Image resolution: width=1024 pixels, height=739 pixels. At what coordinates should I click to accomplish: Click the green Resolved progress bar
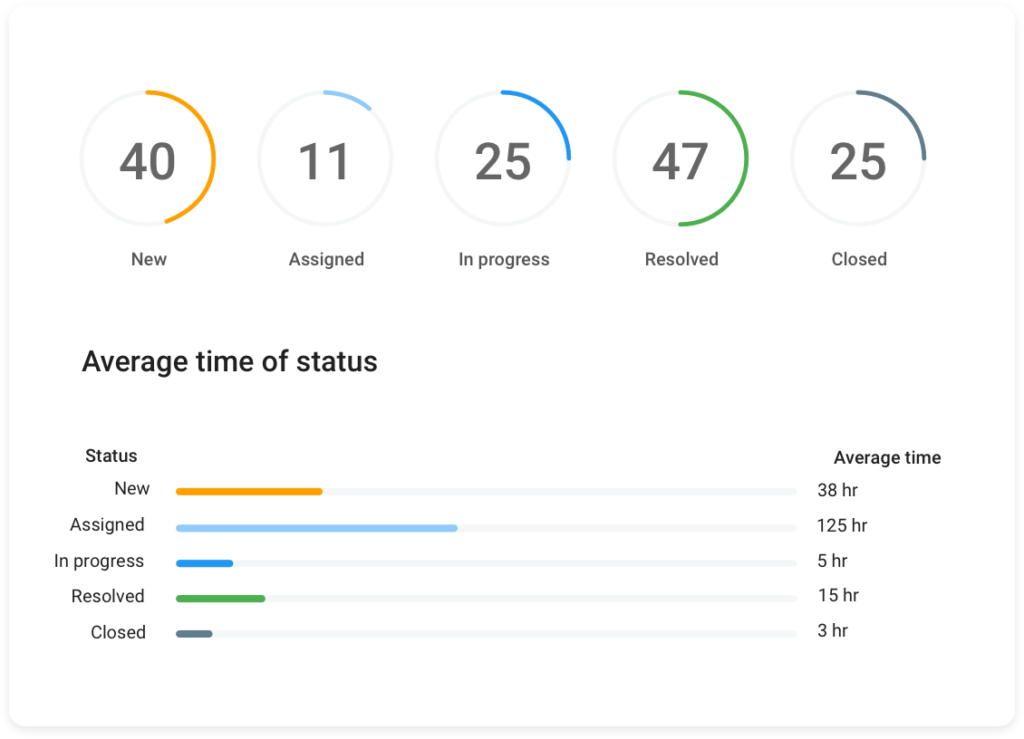(220, 599)
